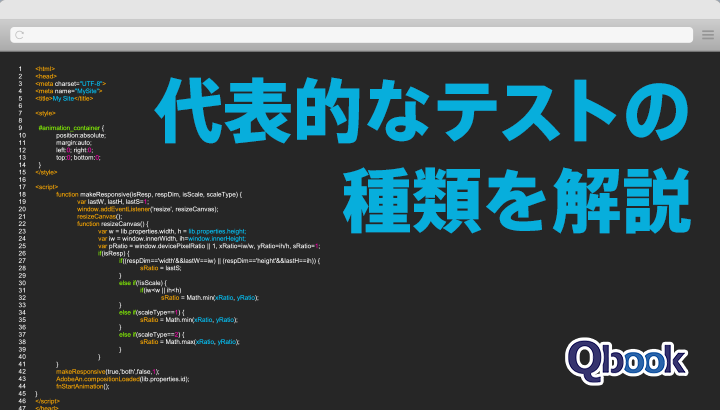Viewport: 720px width, 410px height.
Task: Click the closing </style> tag
Action: 47,172
